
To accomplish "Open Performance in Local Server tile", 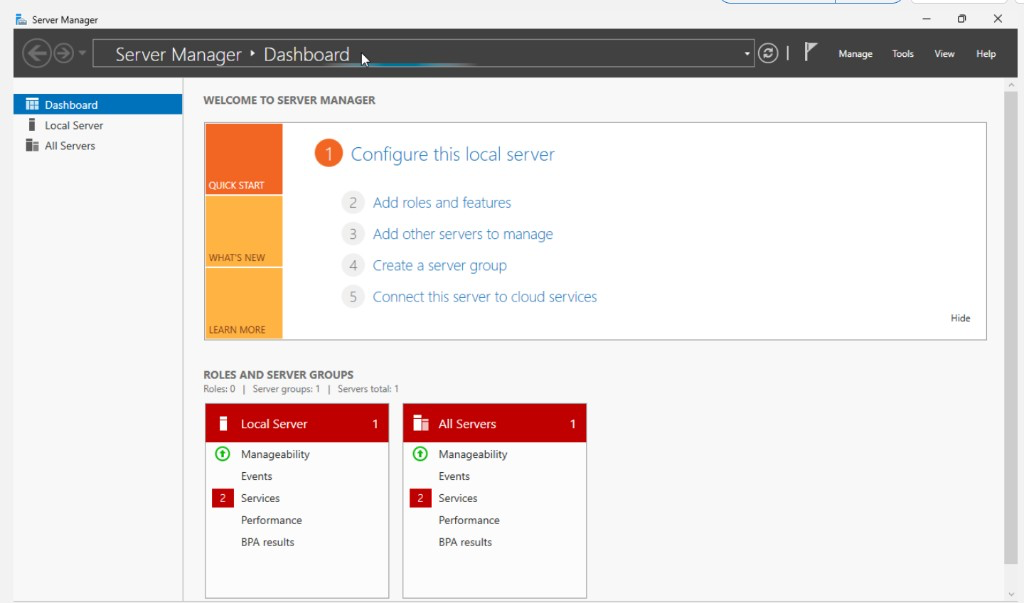I will [271, 520].
